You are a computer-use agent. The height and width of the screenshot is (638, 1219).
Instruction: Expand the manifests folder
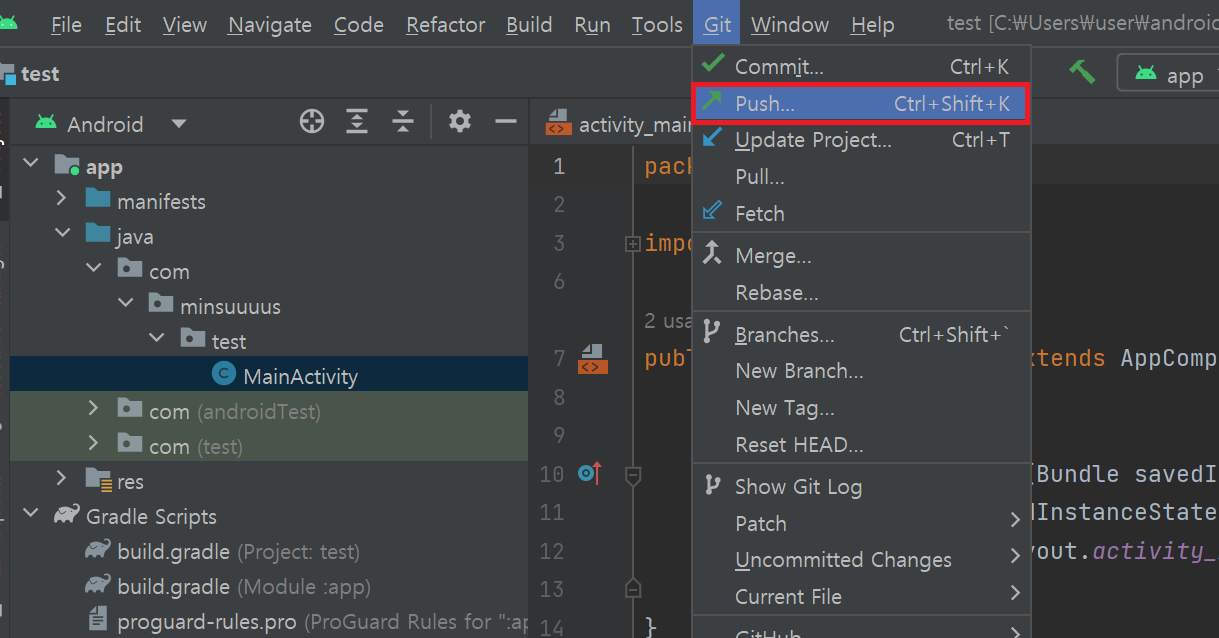click(62, 198)
